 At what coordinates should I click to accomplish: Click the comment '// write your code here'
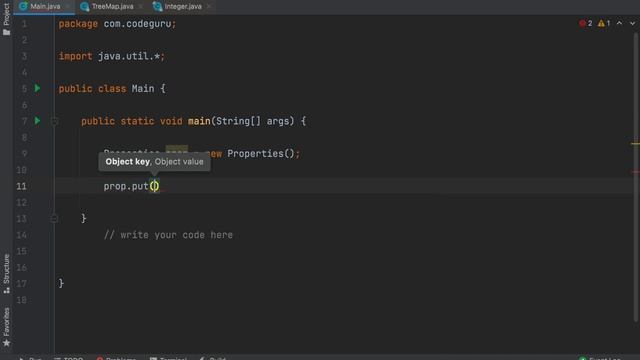point(168,235)
